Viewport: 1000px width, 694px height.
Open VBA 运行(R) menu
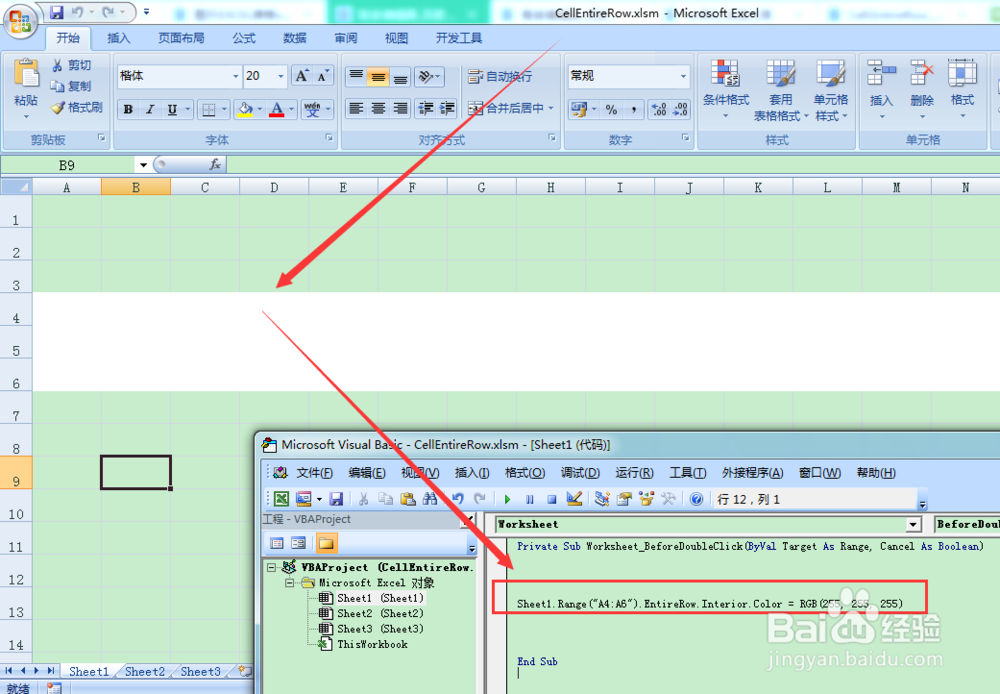click(x=634, y=473)
